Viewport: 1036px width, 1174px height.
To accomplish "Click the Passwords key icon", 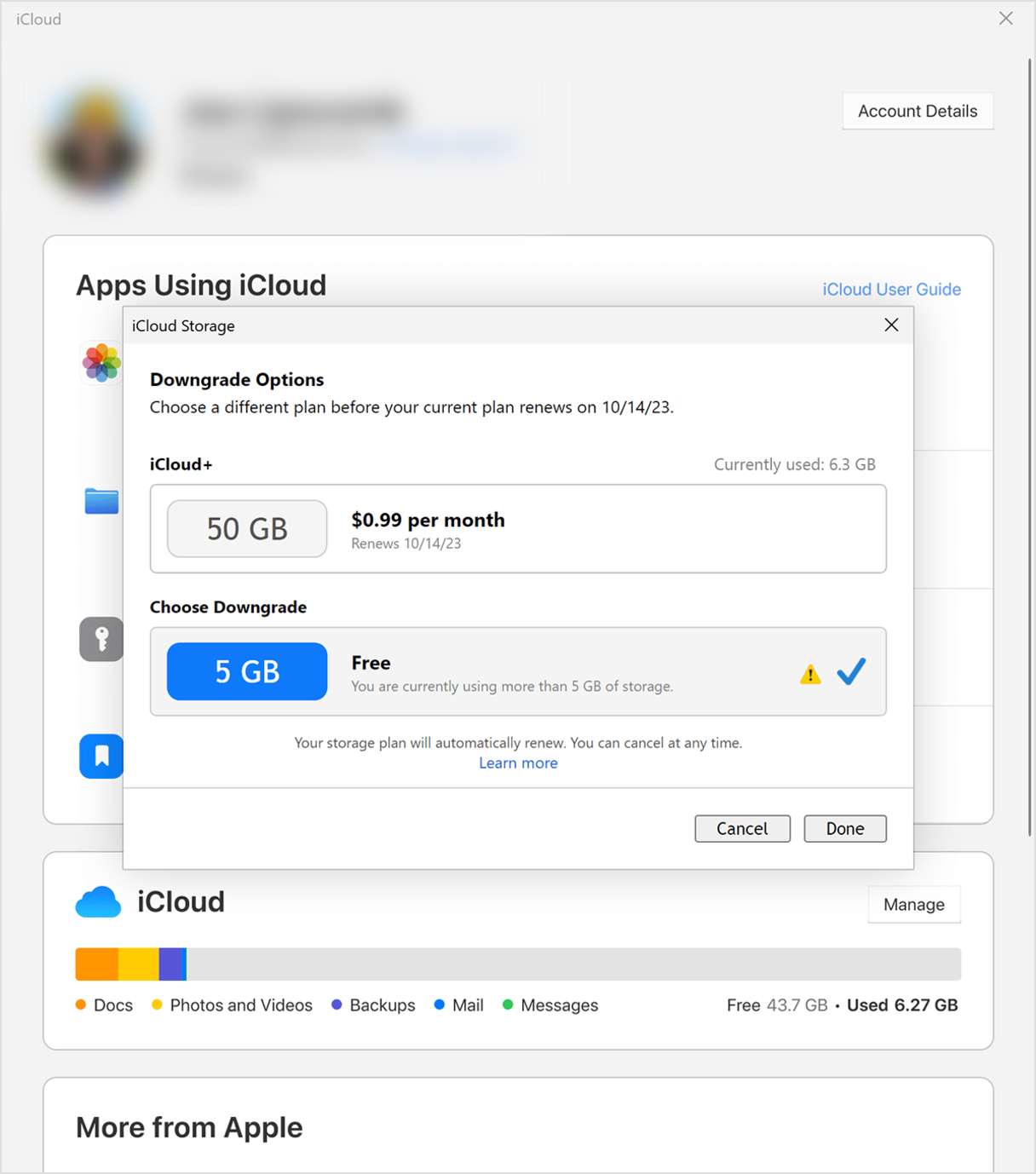I will (101, 639).
